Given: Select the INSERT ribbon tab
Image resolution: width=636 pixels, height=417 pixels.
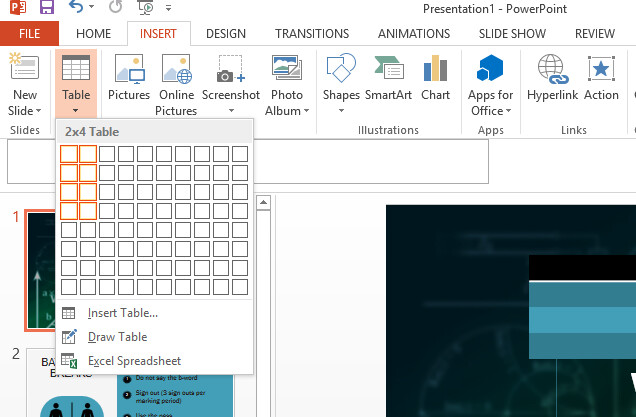Looking at the screenshot, I should point(158,34).
